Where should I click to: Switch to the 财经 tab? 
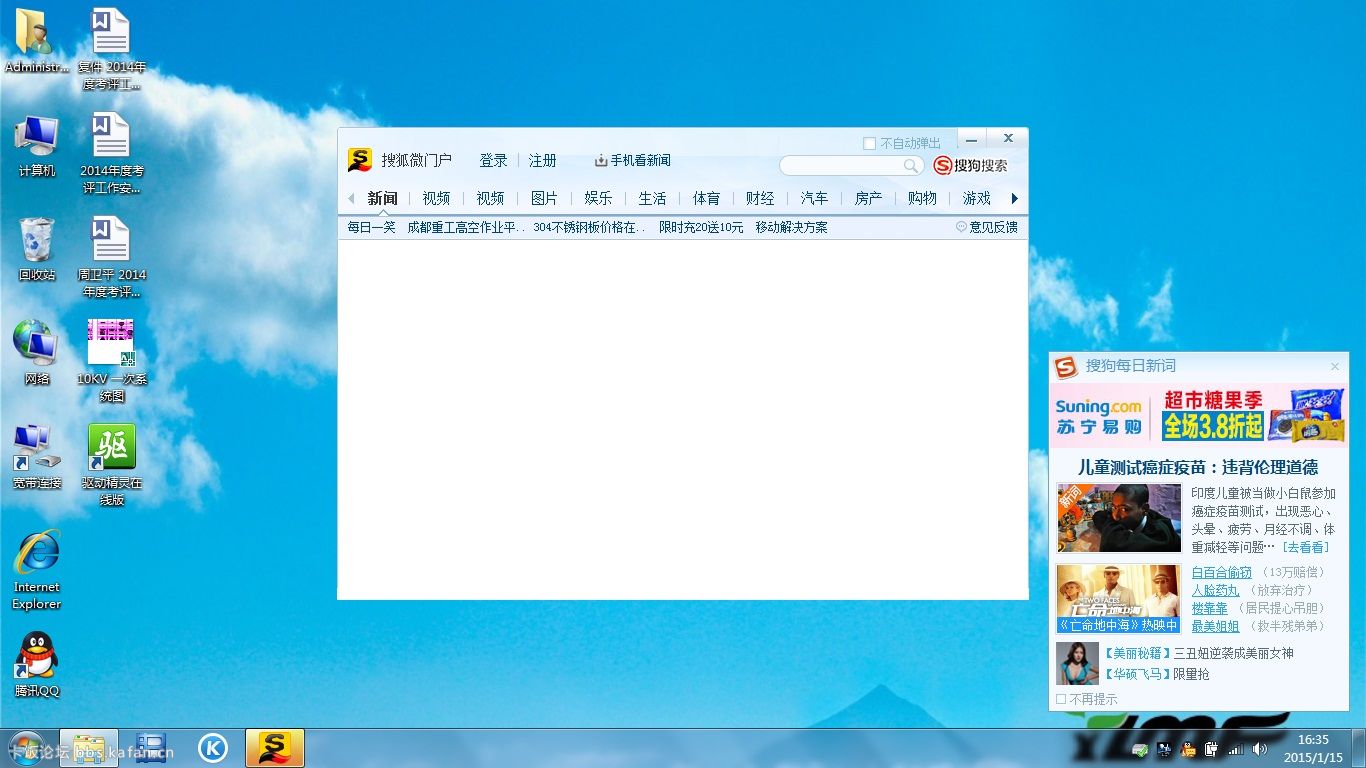point(760,198)
